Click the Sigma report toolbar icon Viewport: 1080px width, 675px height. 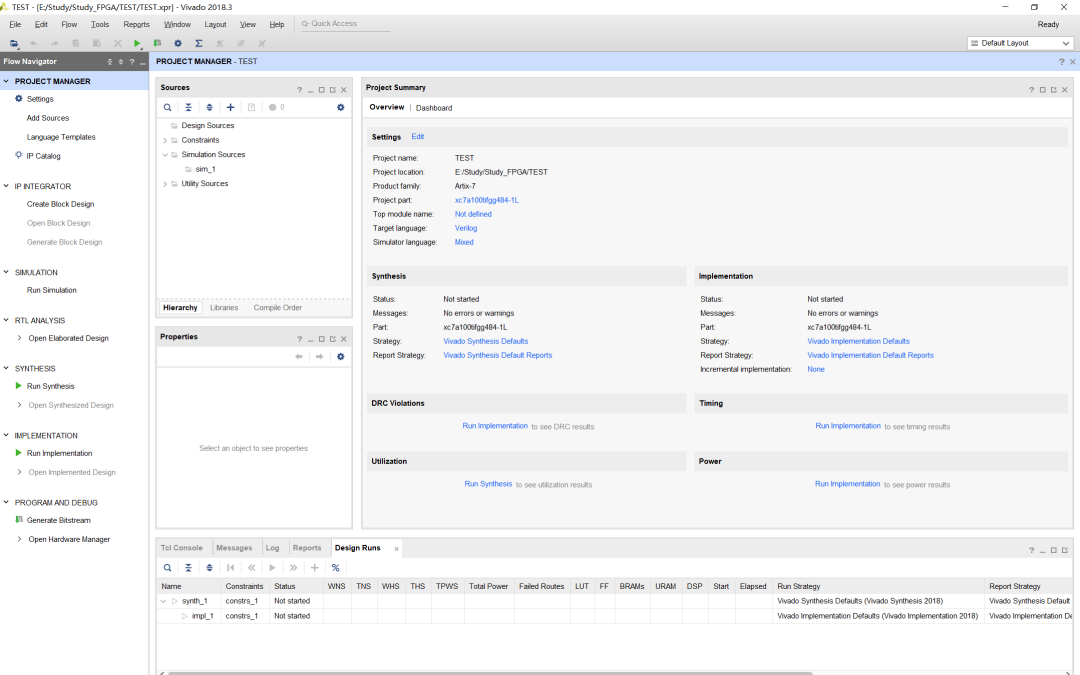point(198,43)
